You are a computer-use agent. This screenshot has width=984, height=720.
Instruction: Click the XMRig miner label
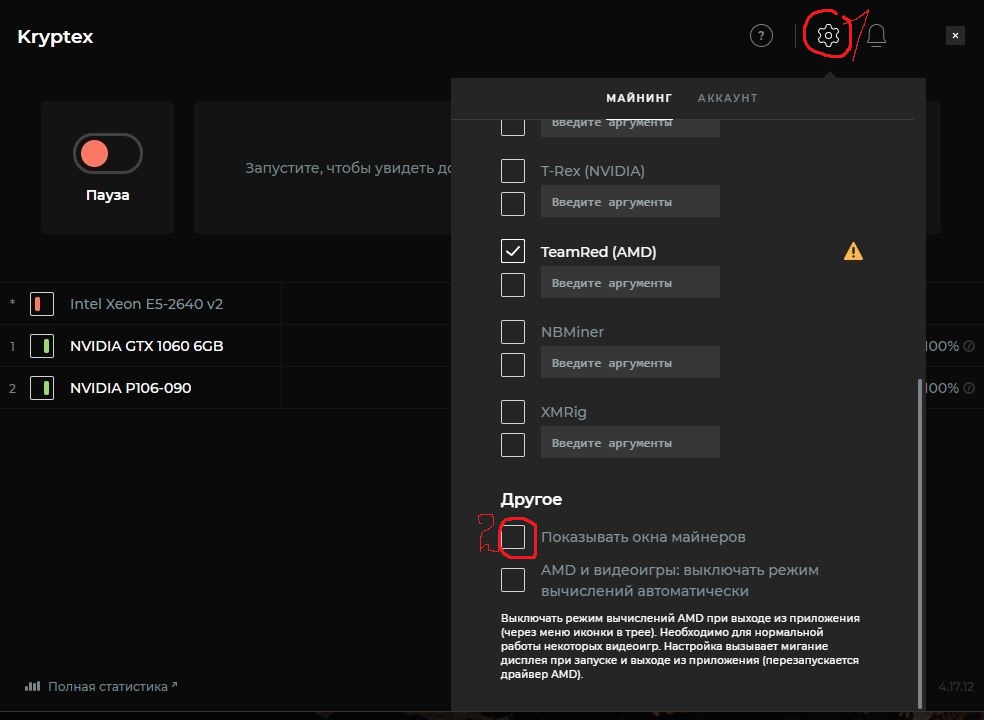point(564,412)
